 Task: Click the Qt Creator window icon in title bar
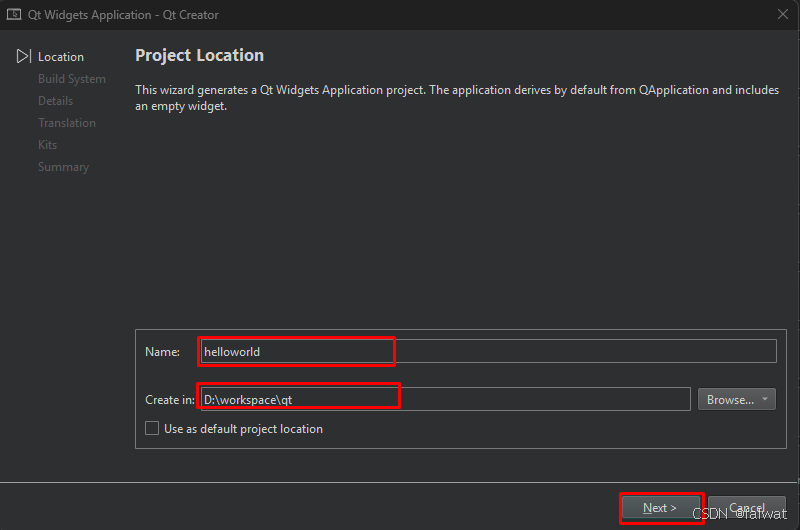click(14, 14)
